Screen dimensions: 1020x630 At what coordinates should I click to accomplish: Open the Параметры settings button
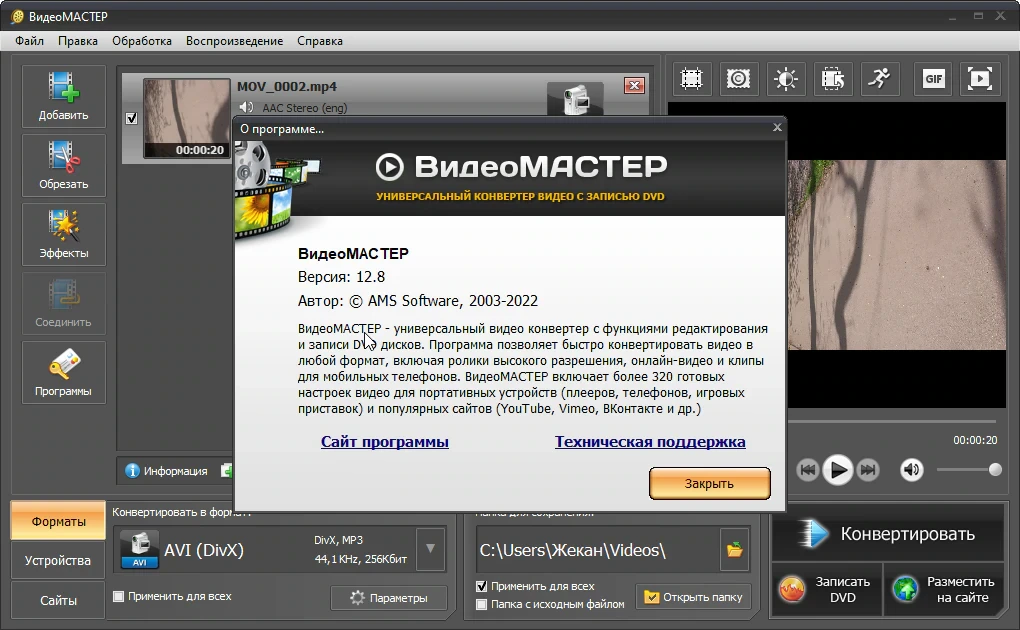click(388, 597)
